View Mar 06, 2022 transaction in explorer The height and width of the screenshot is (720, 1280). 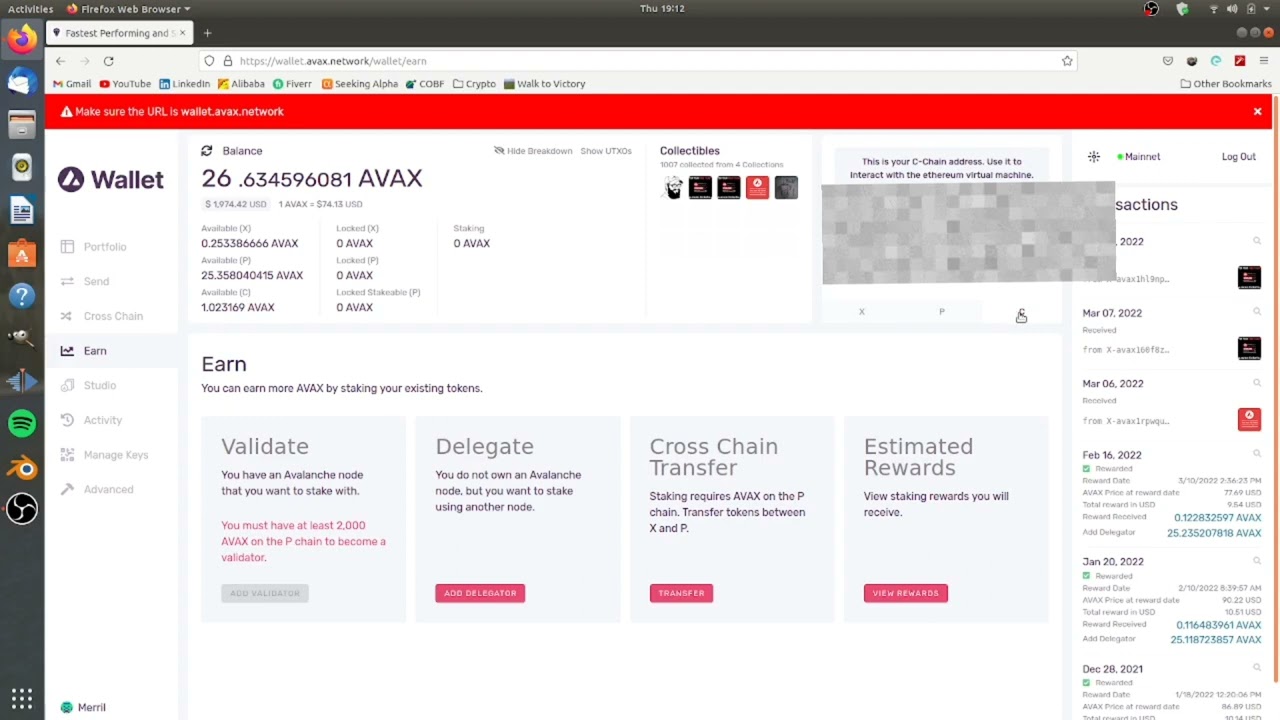point(1257,384)
